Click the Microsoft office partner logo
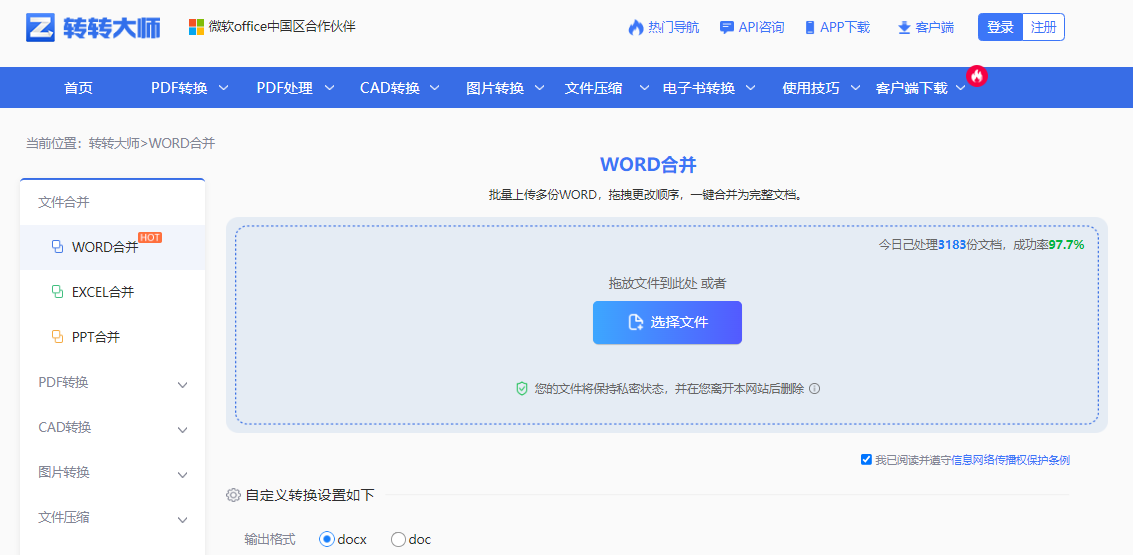 (196, 27)
